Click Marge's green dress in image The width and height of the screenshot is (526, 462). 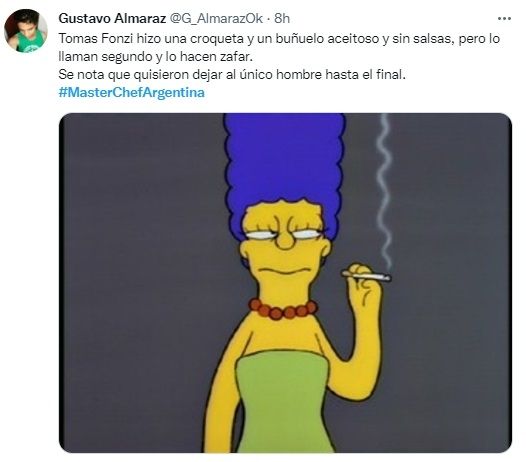tap(283, 403)
